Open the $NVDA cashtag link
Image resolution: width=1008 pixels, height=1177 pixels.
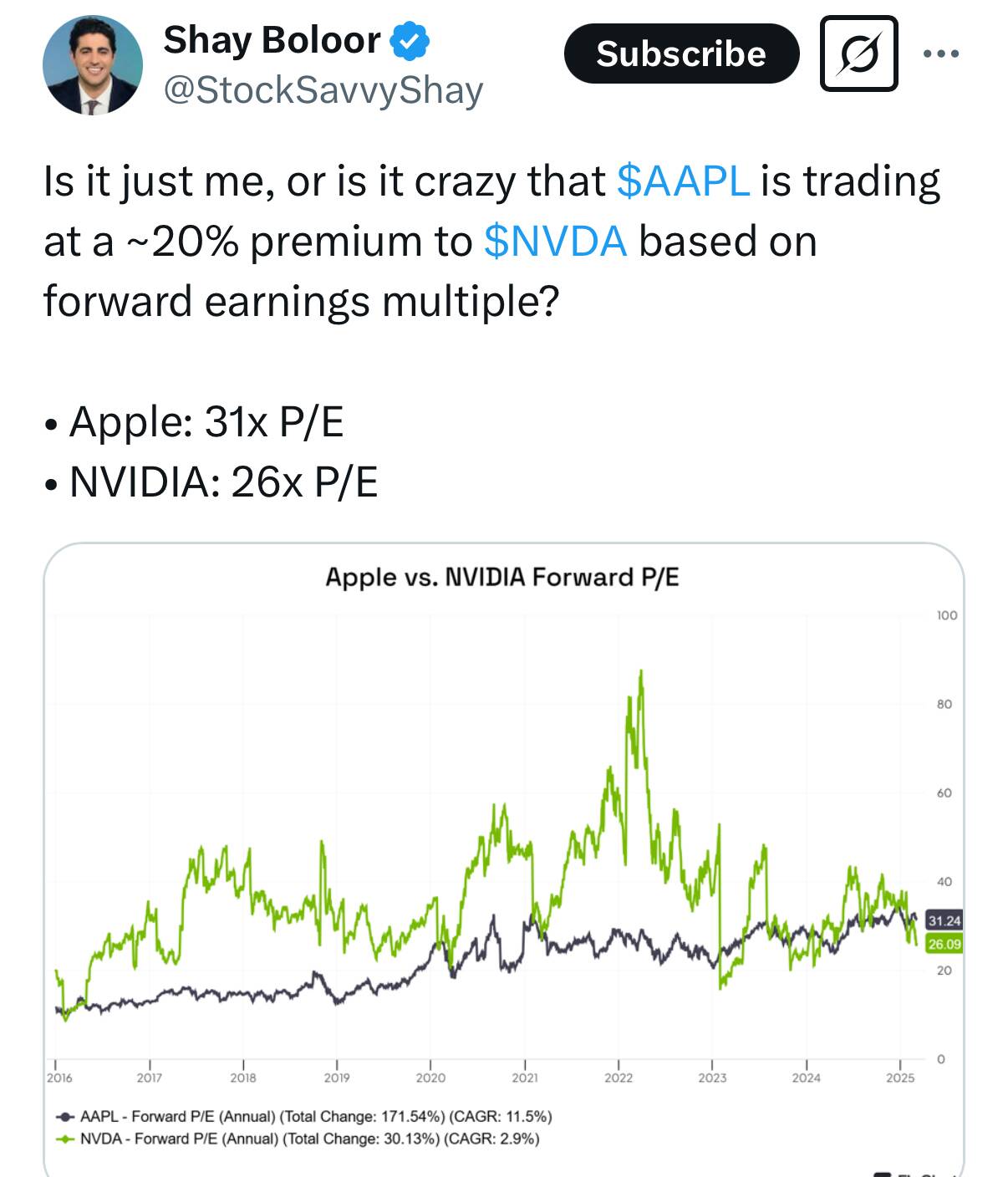tap(555, 241)
